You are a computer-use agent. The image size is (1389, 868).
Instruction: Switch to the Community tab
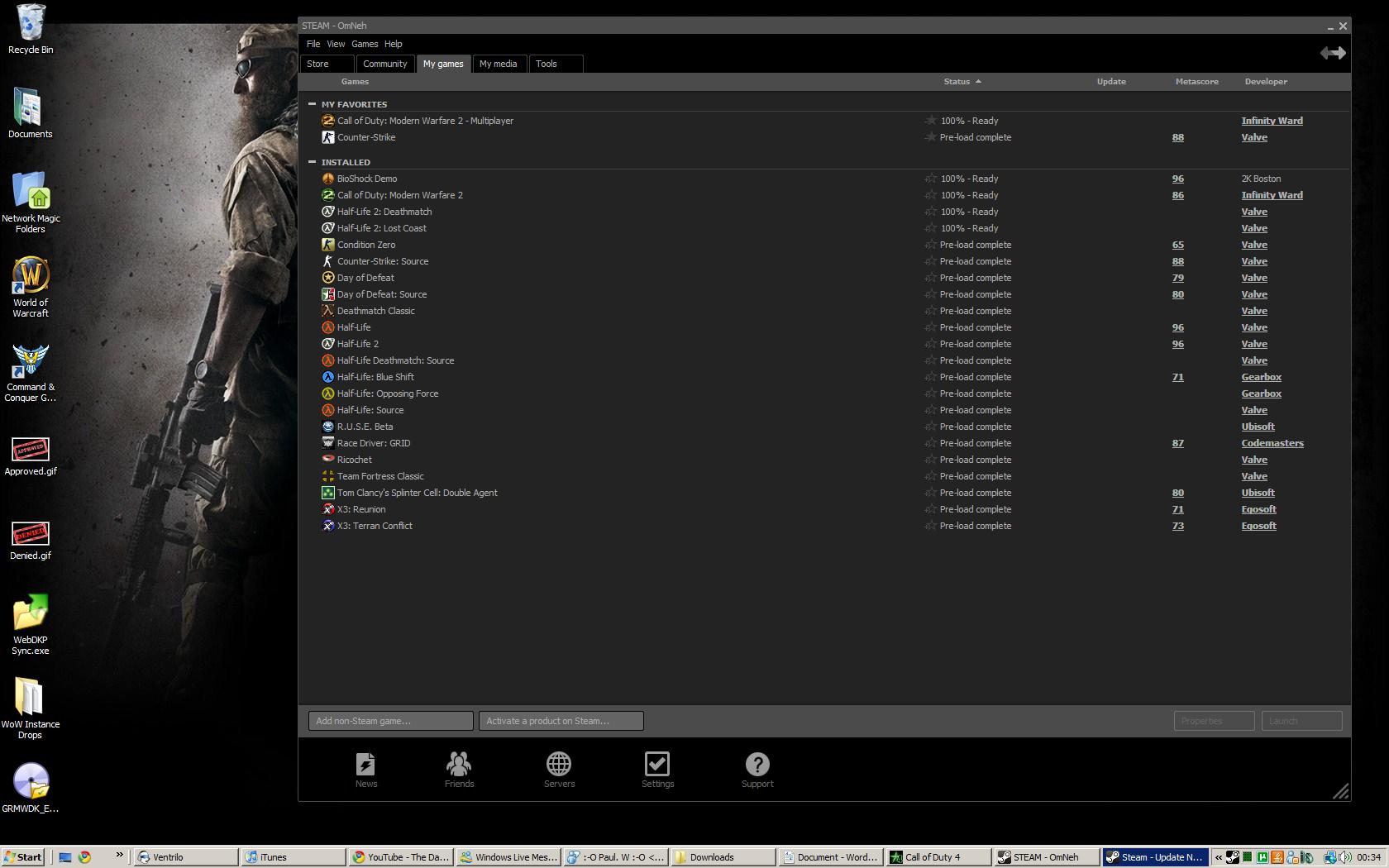click(x=385, y=64)
